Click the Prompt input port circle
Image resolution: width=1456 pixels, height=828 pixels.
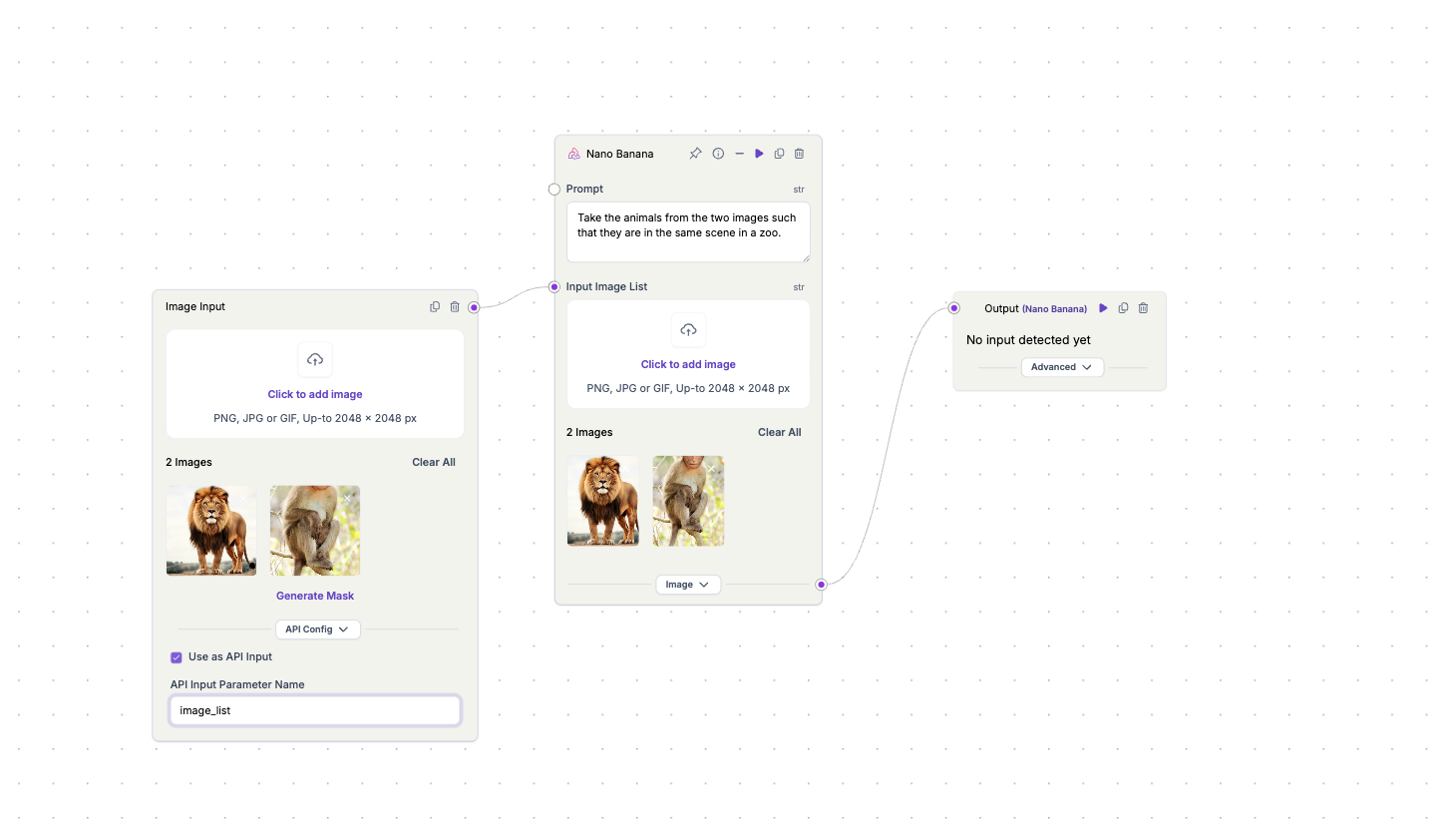[554, 190]
